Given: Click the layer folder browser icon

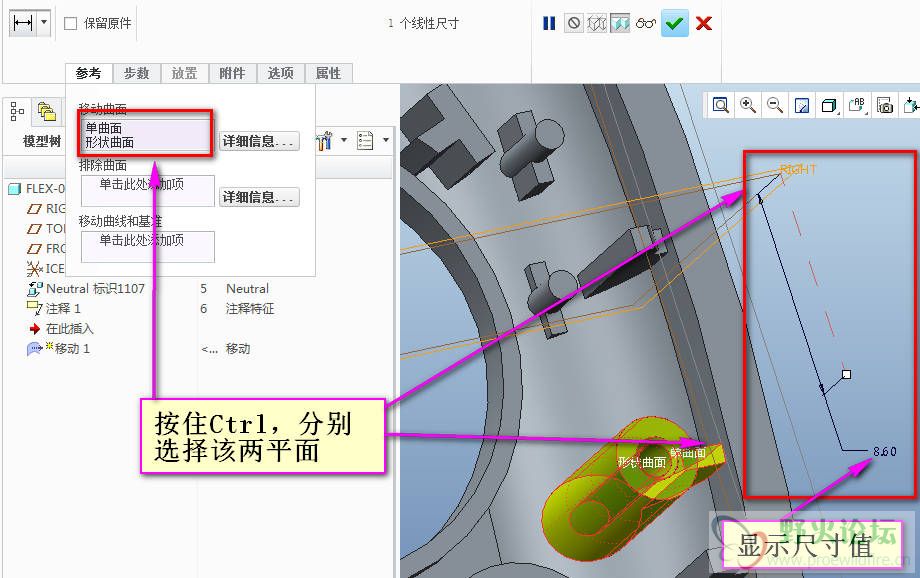Looking at the screenshot, I should coord(46,110).
